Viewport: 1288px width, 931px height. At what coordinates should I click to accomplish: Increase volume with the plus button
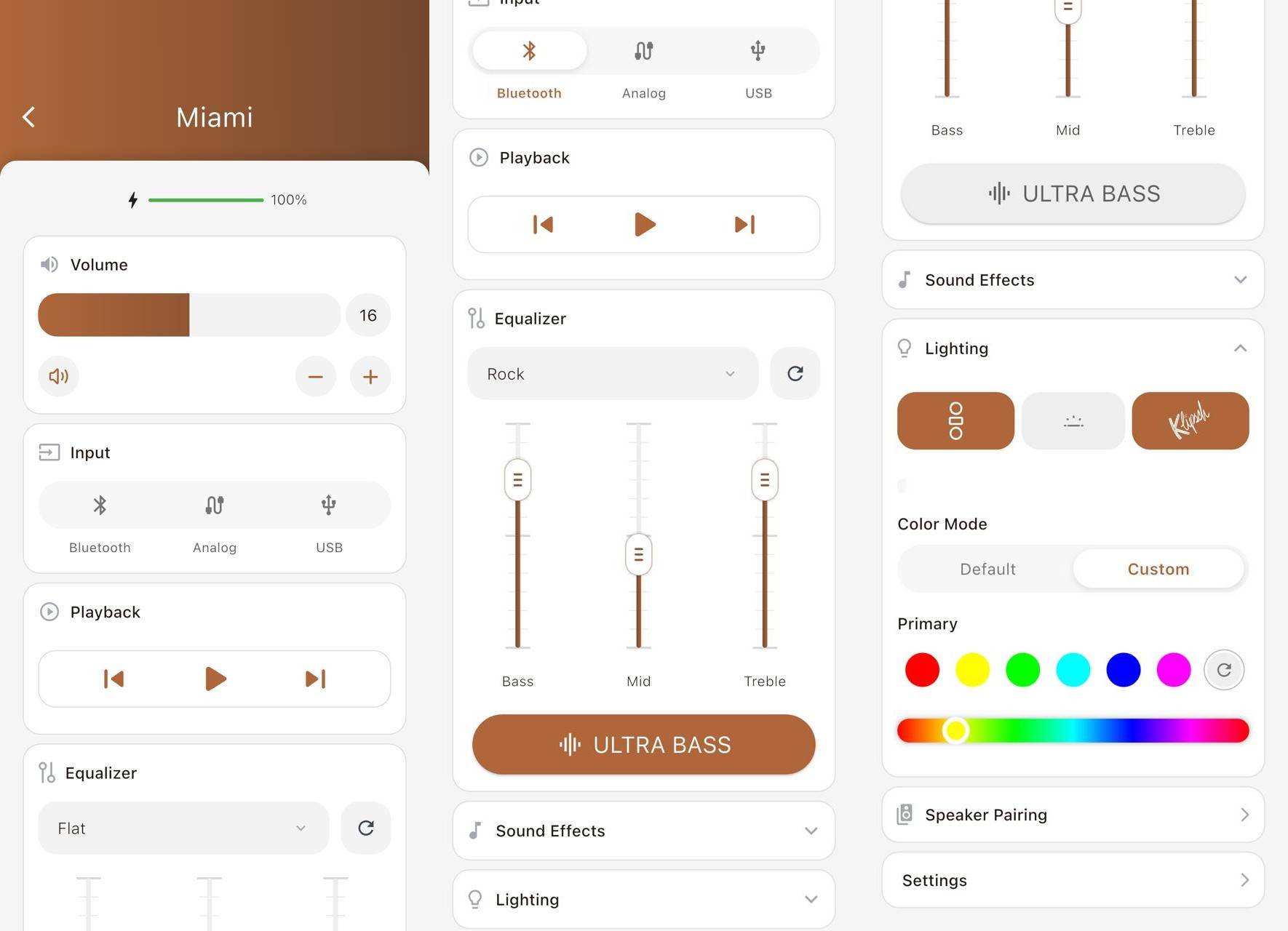point(370,376)
